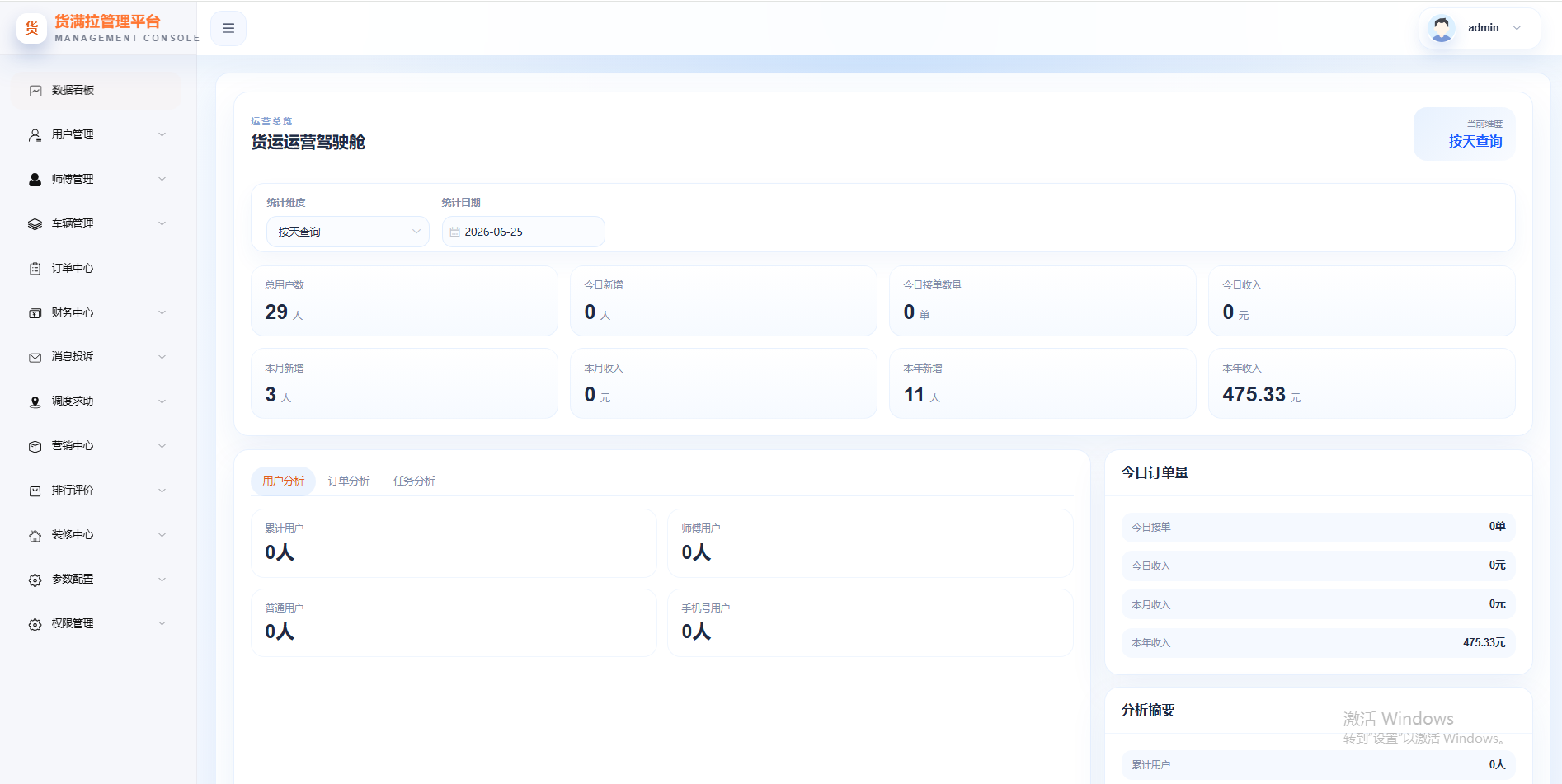Click the calendar icon in date field
Image resolution: width=1562 pixels, height=784 pixels.
point(454,232)
